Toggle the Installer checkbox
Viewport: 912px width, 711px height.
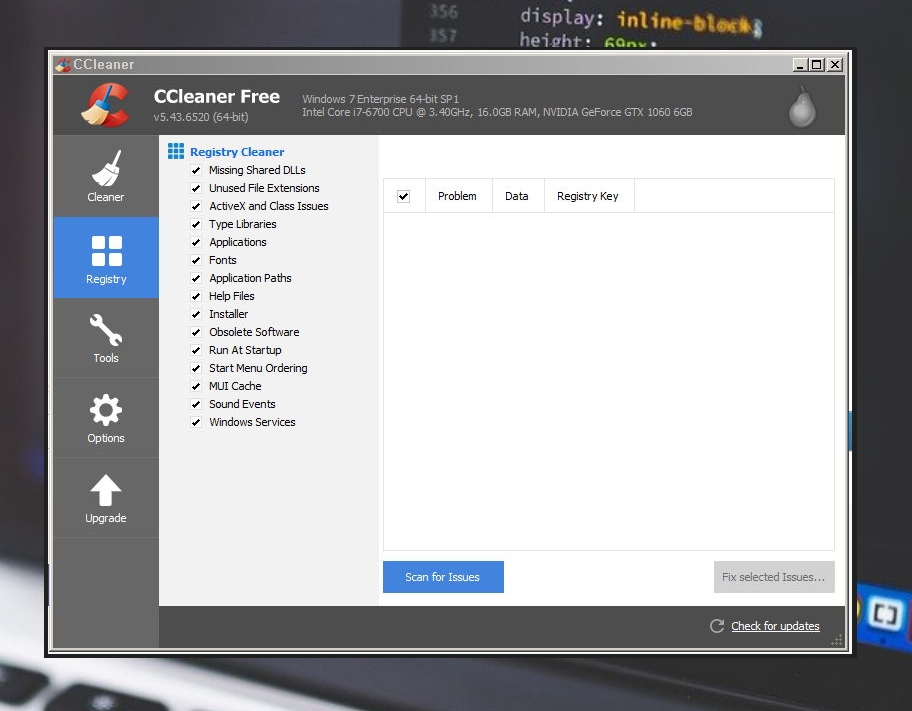point(196,314)
